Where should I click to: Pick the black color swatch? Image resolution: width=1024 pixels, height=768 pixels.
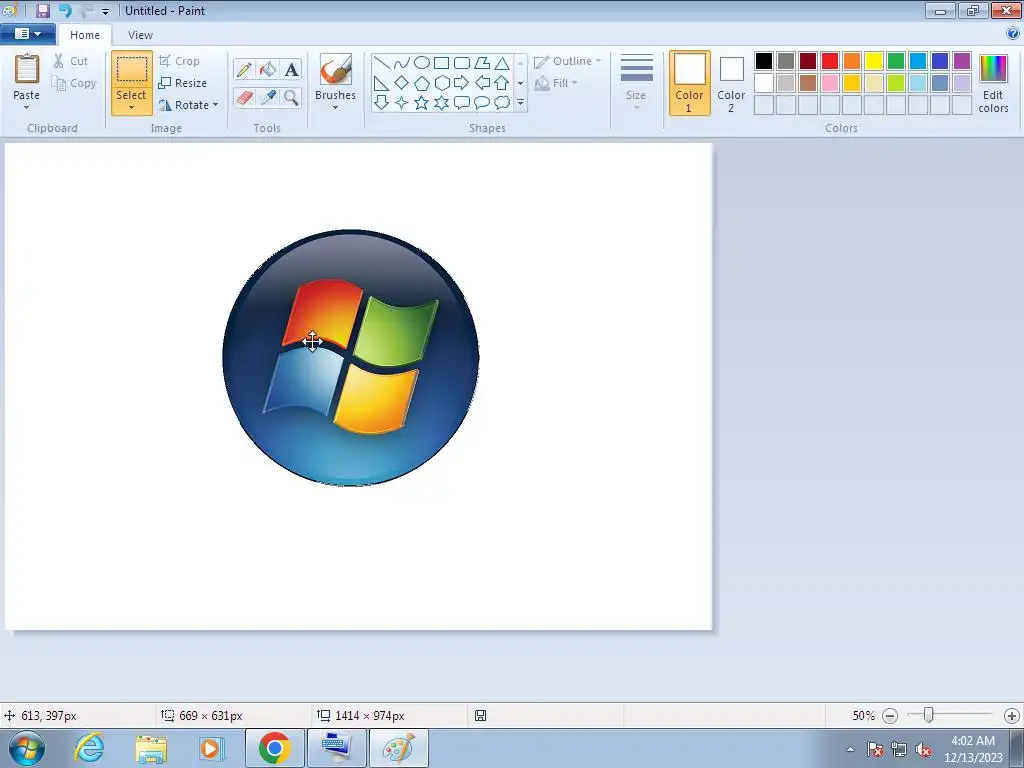click(x=763, y=61)
